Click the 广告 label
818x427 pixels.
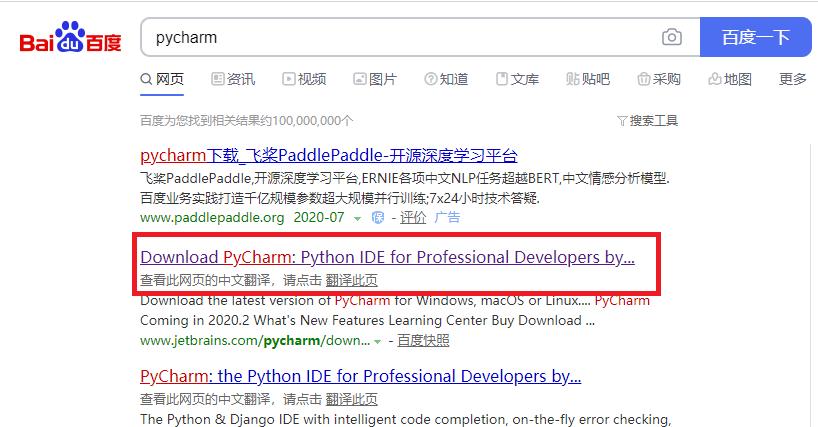pos(447,217)
